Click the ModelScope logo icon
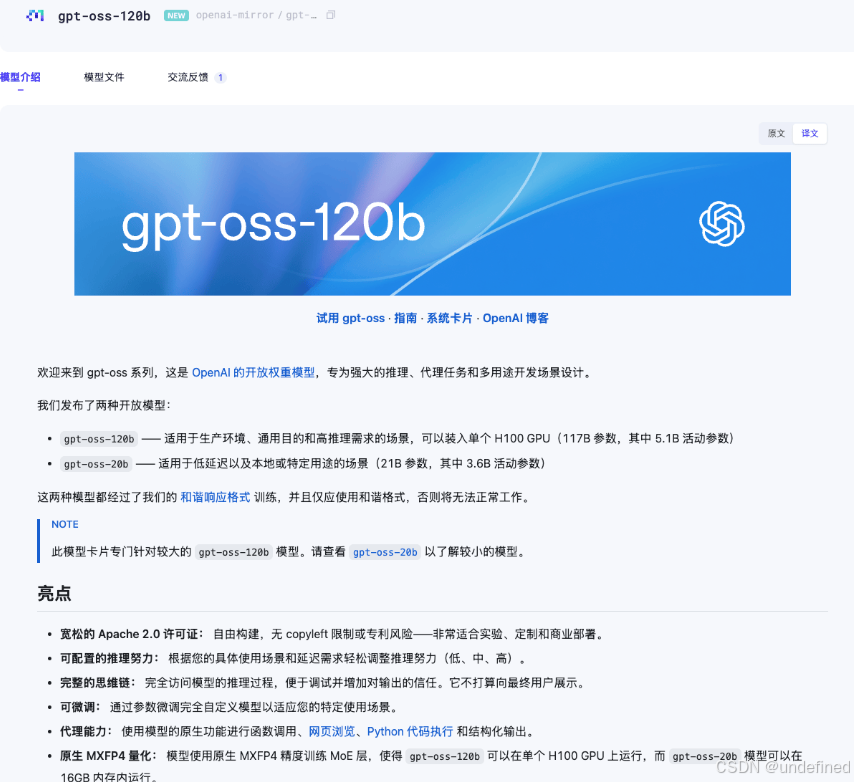 [35, 16]
